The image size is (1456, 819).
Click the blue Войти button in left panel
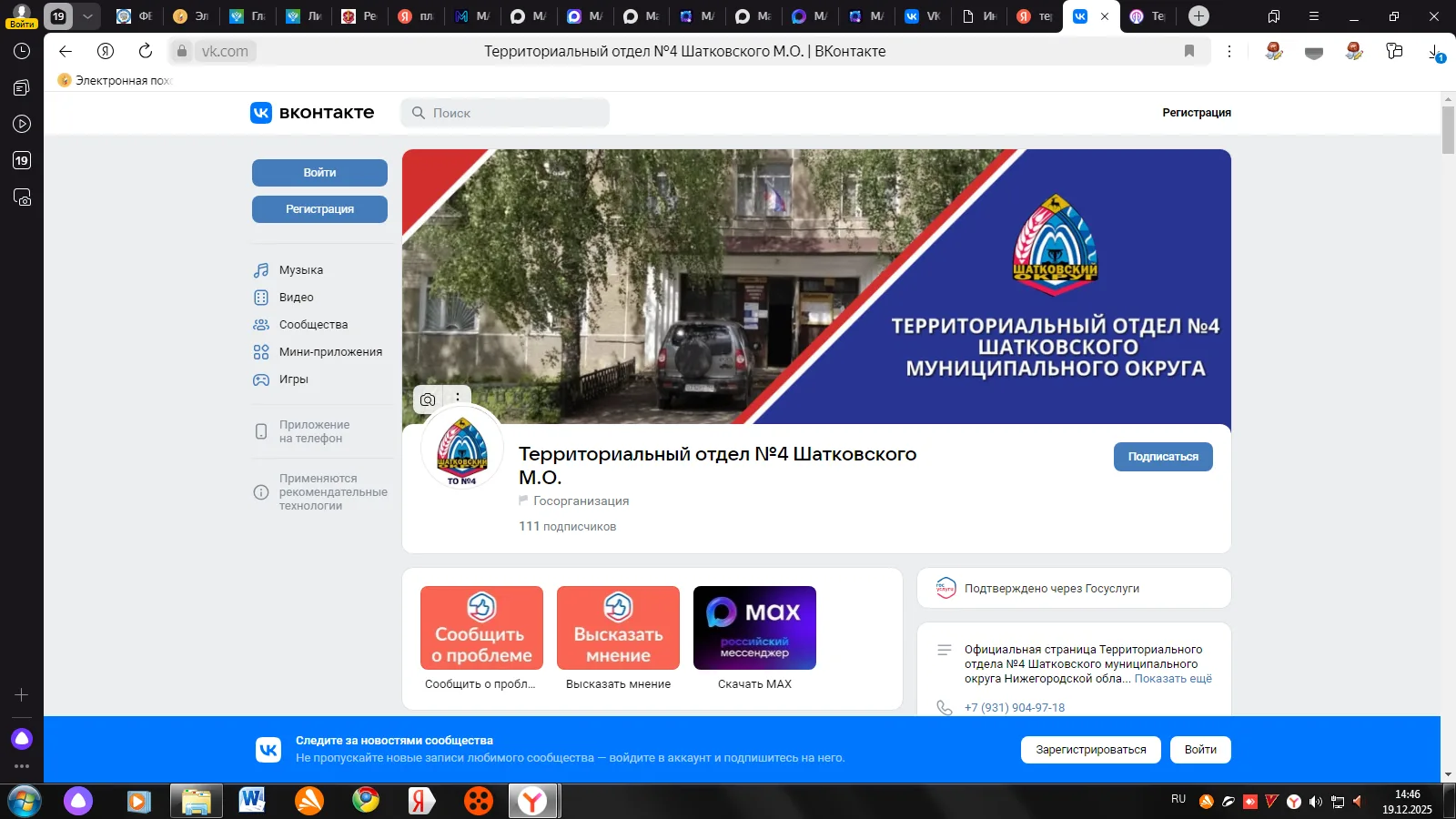point(319,173)
